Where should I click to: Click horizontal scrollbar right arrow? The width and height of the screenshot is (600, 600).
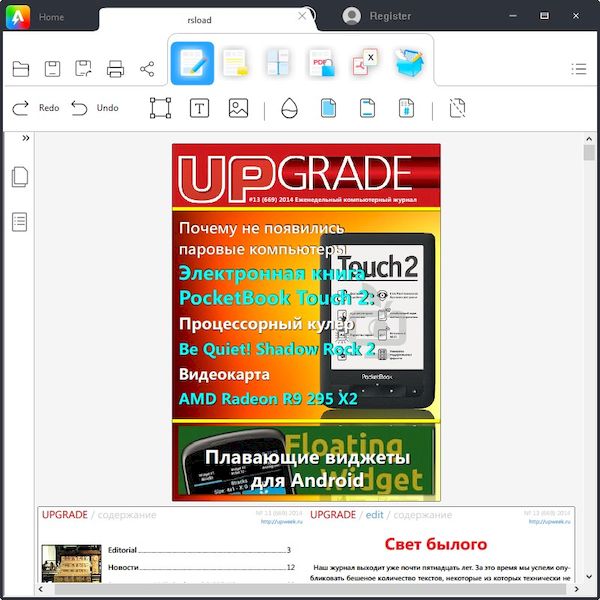click(x=576, y=589)
